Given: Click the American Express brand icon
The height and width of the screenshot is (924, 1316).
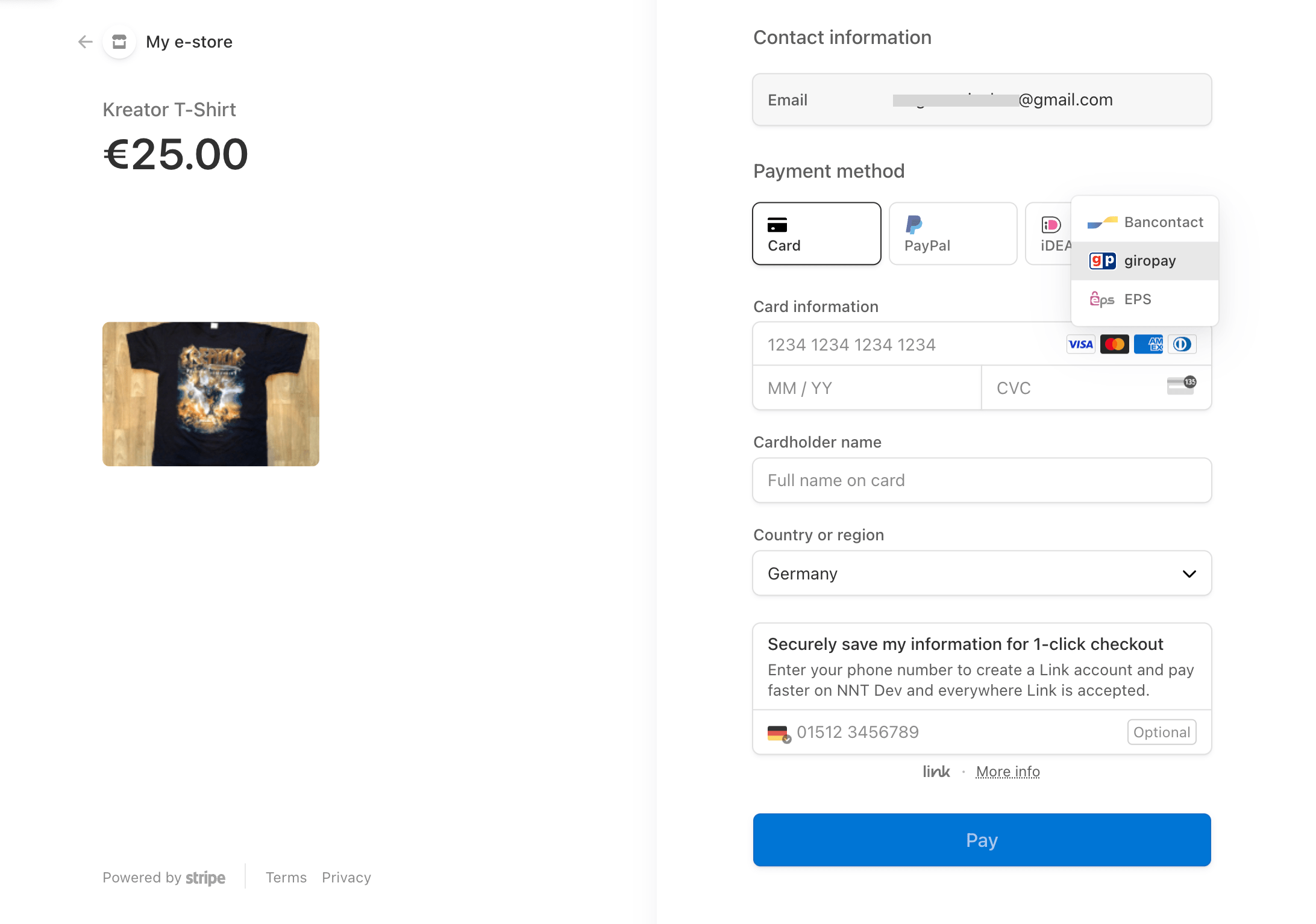Looking at the screenshot, I should pyautogui.click(x=1148, y=344).
